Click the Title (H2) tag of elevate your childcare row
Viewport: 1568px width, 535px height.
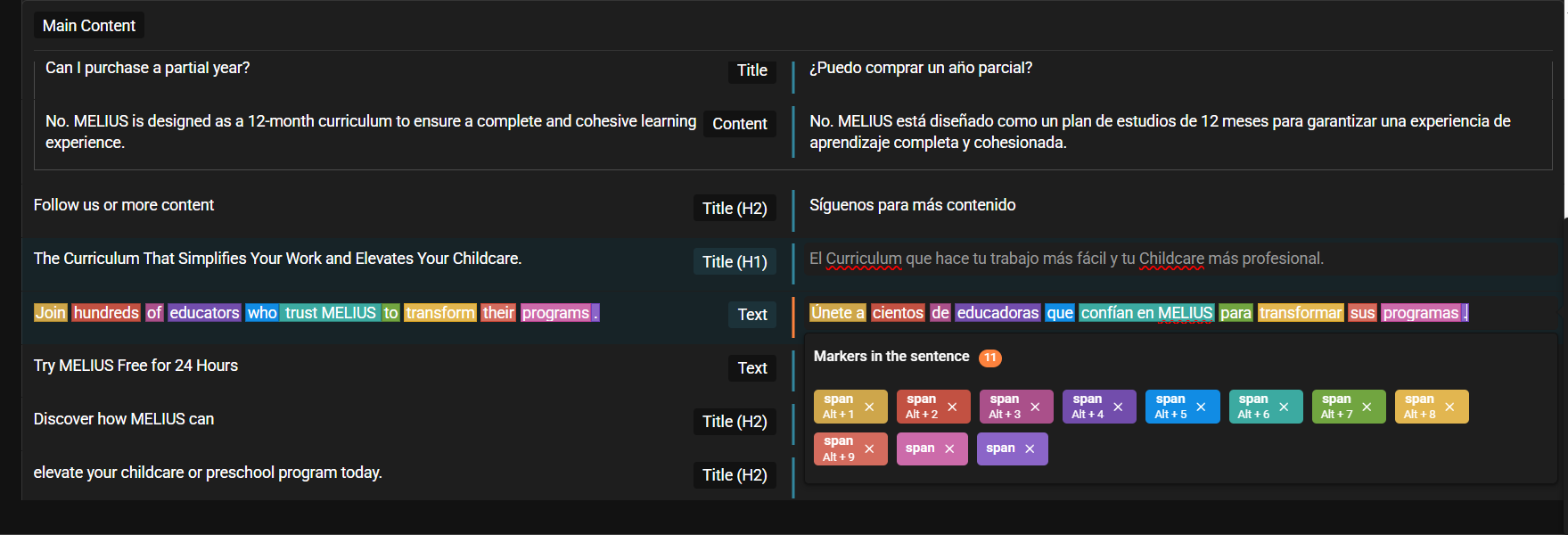click(735, 475)
